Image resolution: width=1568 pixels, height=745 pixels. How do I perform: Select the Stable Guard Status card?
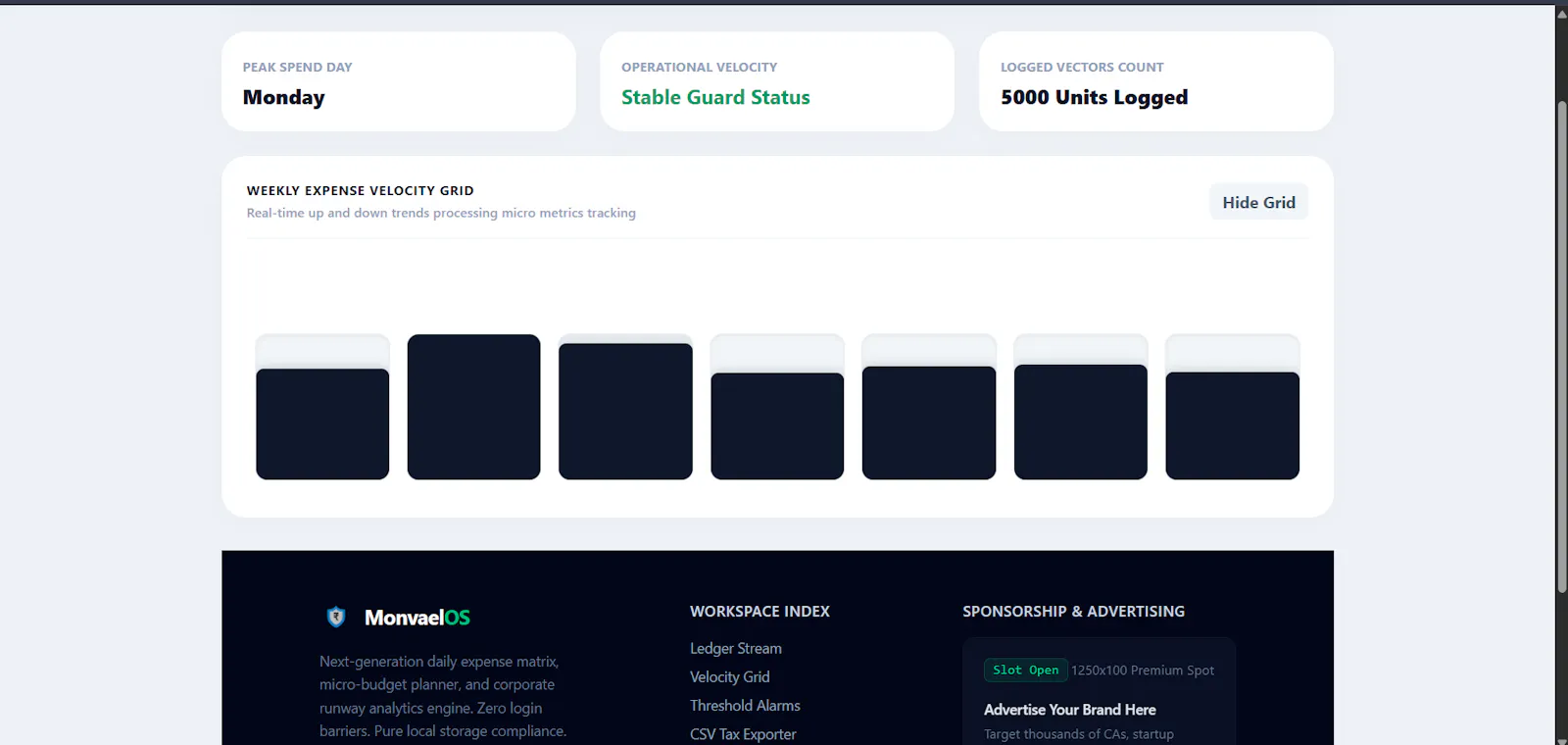pos(777,81)
